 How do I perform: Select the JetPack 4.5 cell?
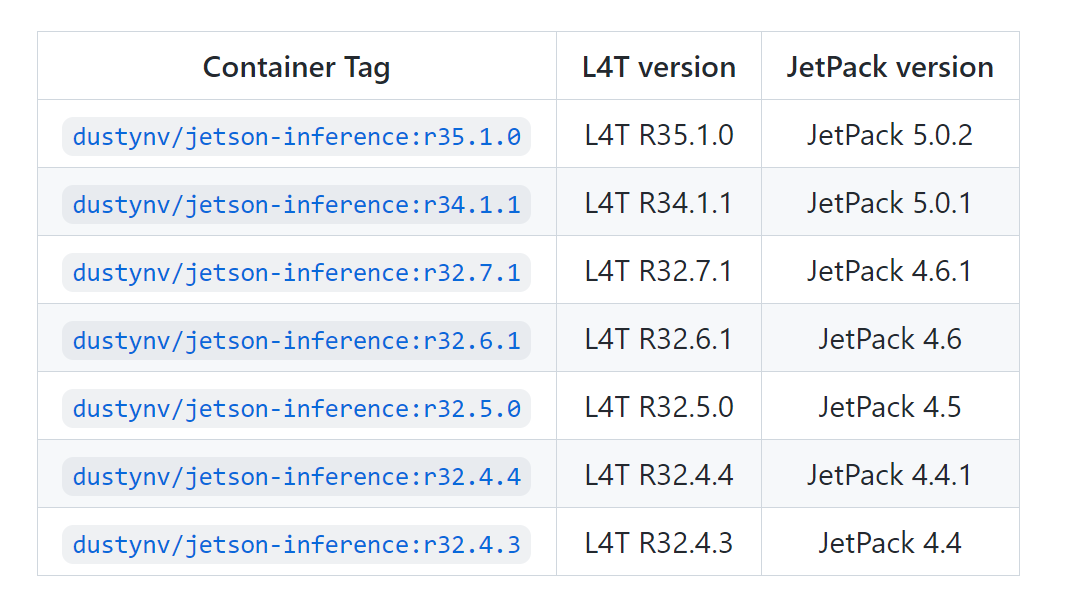(890, 406)
